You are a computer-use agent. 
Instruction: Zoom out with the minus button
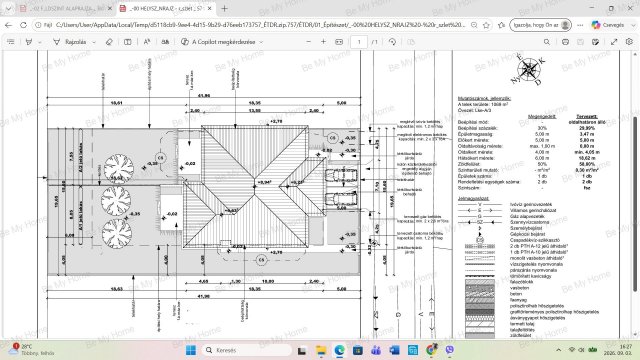[x=309, y=42]
